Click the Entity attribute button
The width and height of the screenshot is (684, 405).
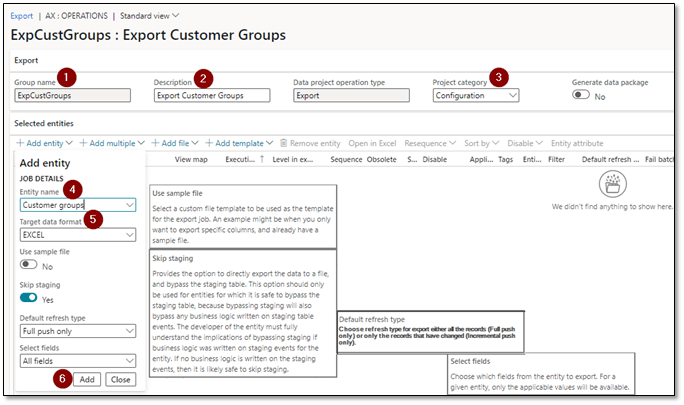(x=577, y=144)
